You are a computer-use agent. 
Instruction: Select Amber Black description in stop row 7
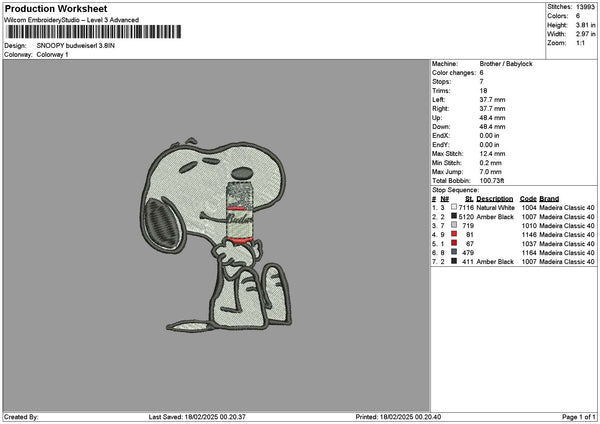495,262
